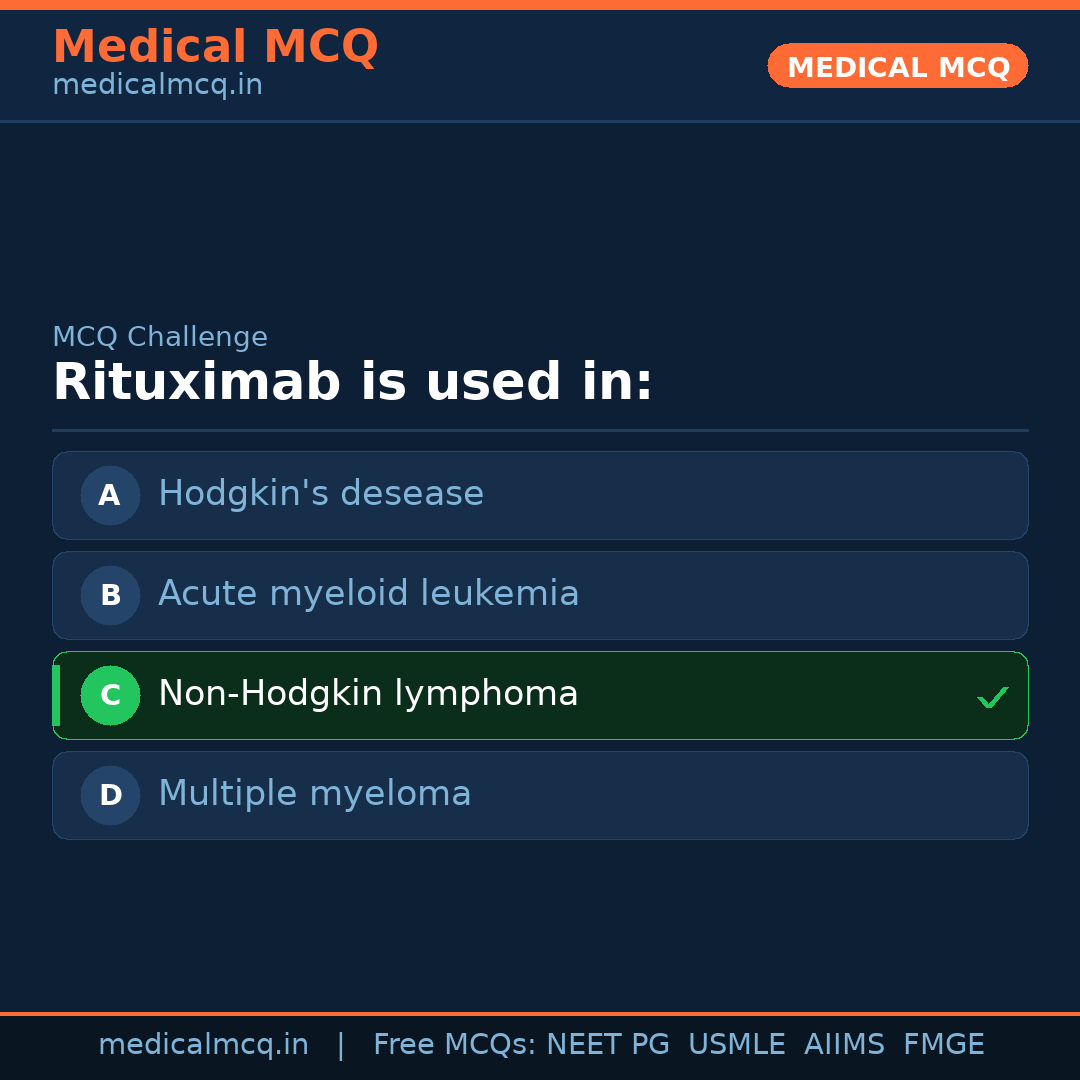Open the medicalmcq.in link in the footer
The width and height of the screenshot is (1080, 1080).
click(203, 1045)
